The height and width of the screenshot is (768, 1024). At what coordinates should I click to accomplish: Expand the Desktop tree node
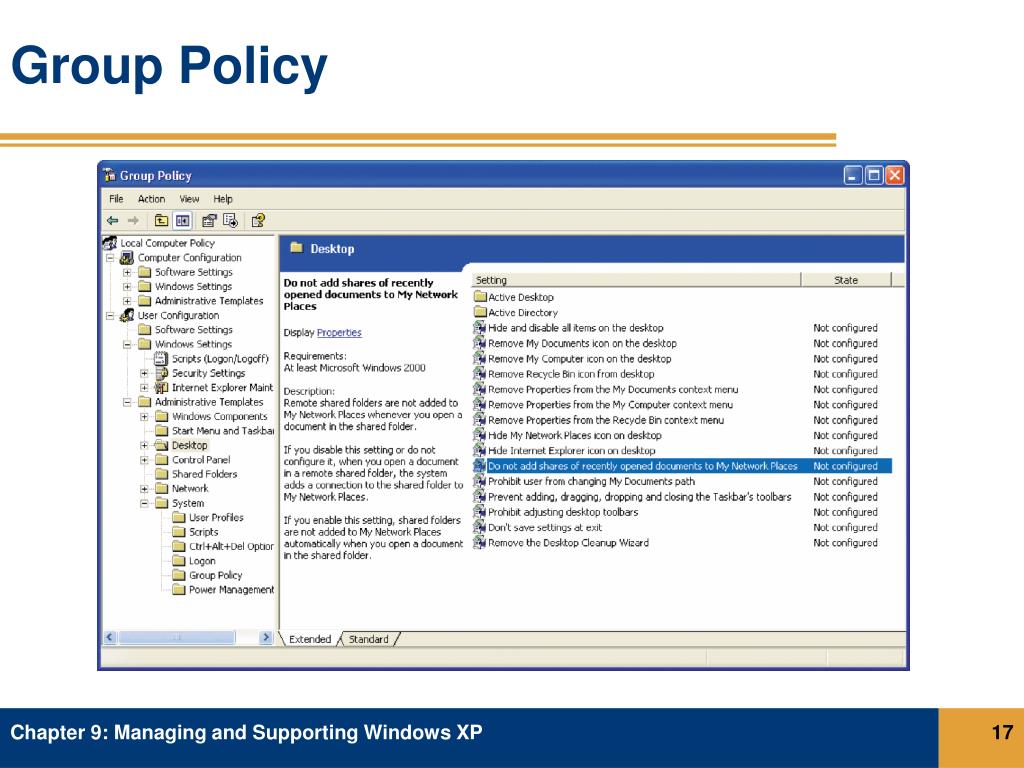(144, 445)
